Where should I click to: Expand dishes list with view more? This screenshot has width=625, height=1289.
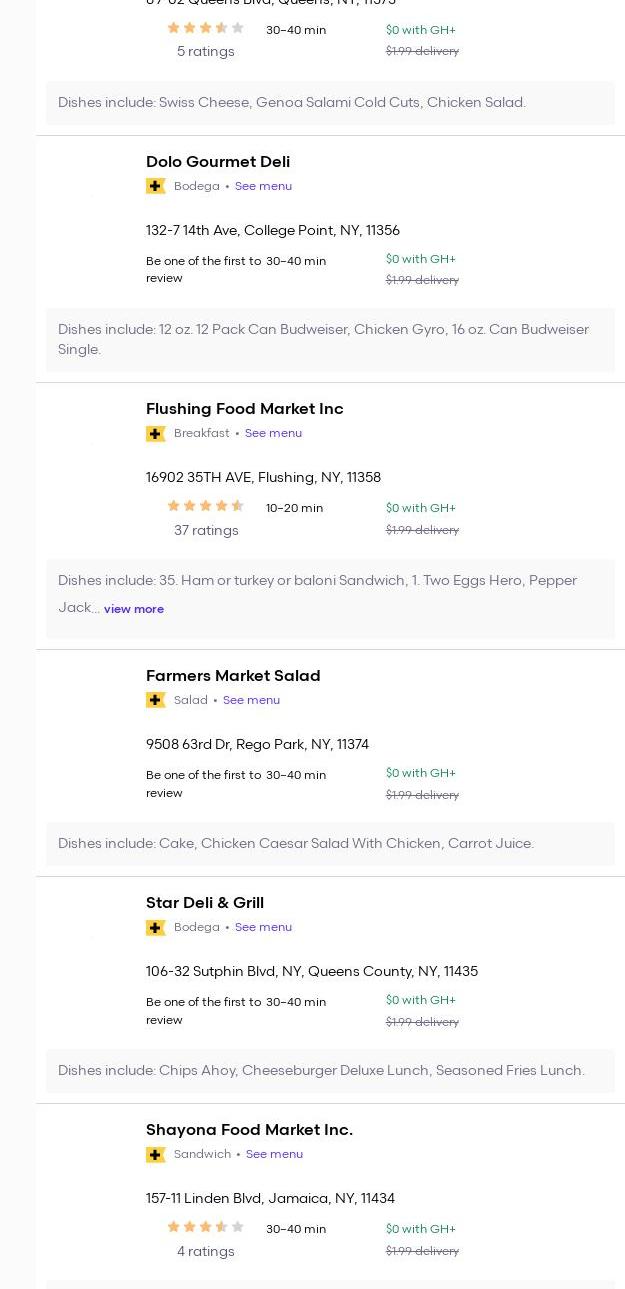click(134, 609)
